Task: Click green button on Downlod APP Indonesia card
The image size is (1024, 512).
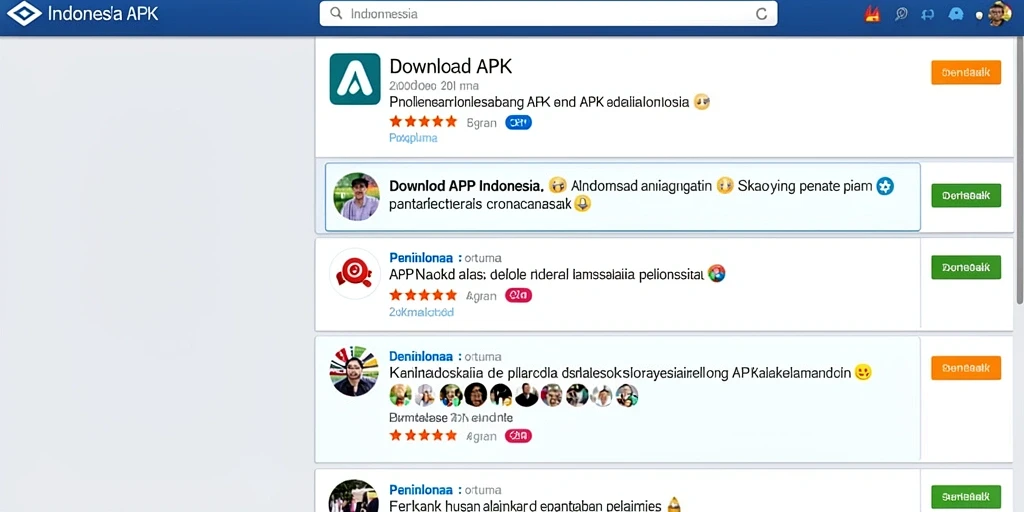Action: 966,195
